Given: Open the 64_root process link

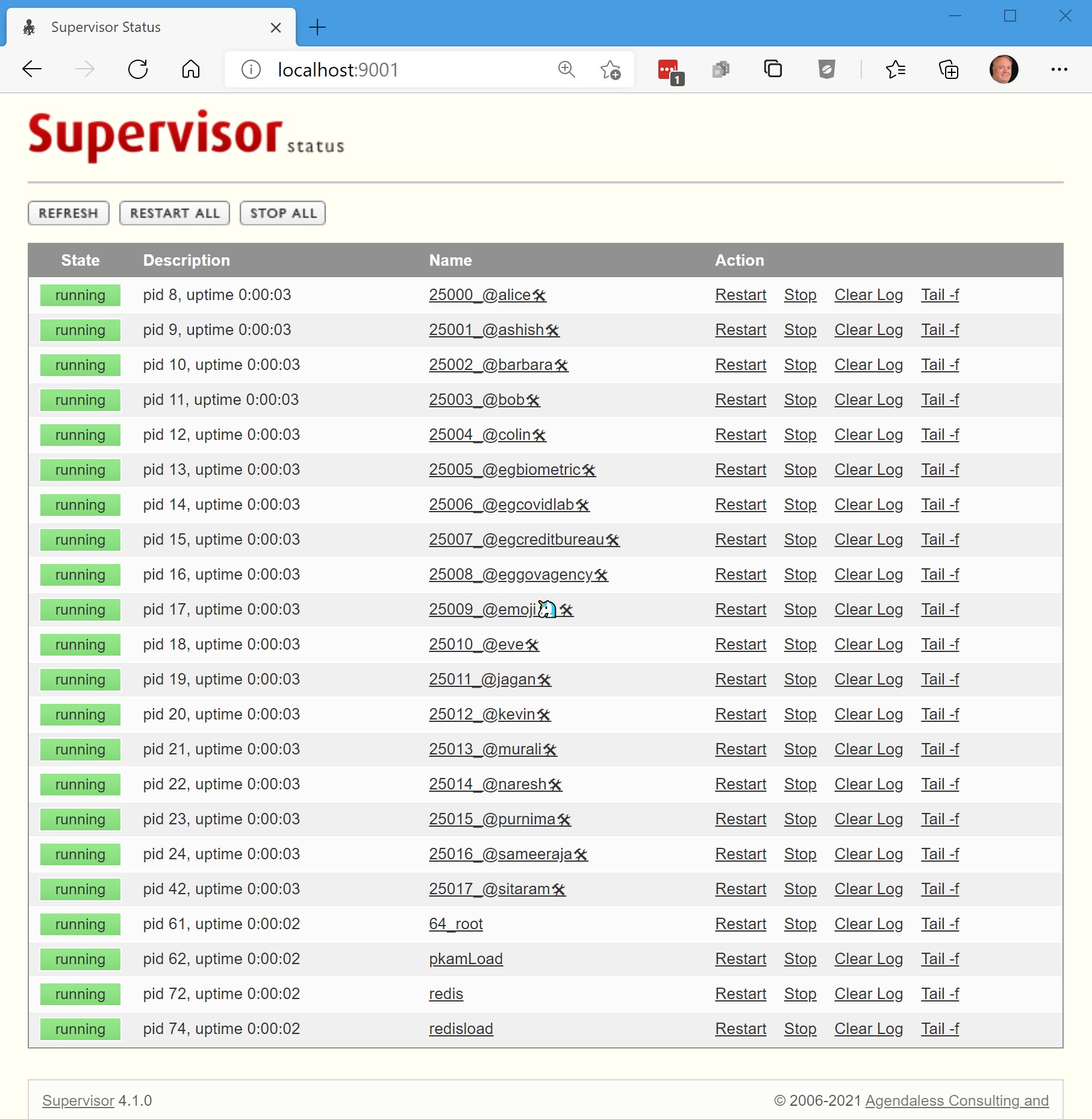Looking at the screenshot, I should (456, 924).
